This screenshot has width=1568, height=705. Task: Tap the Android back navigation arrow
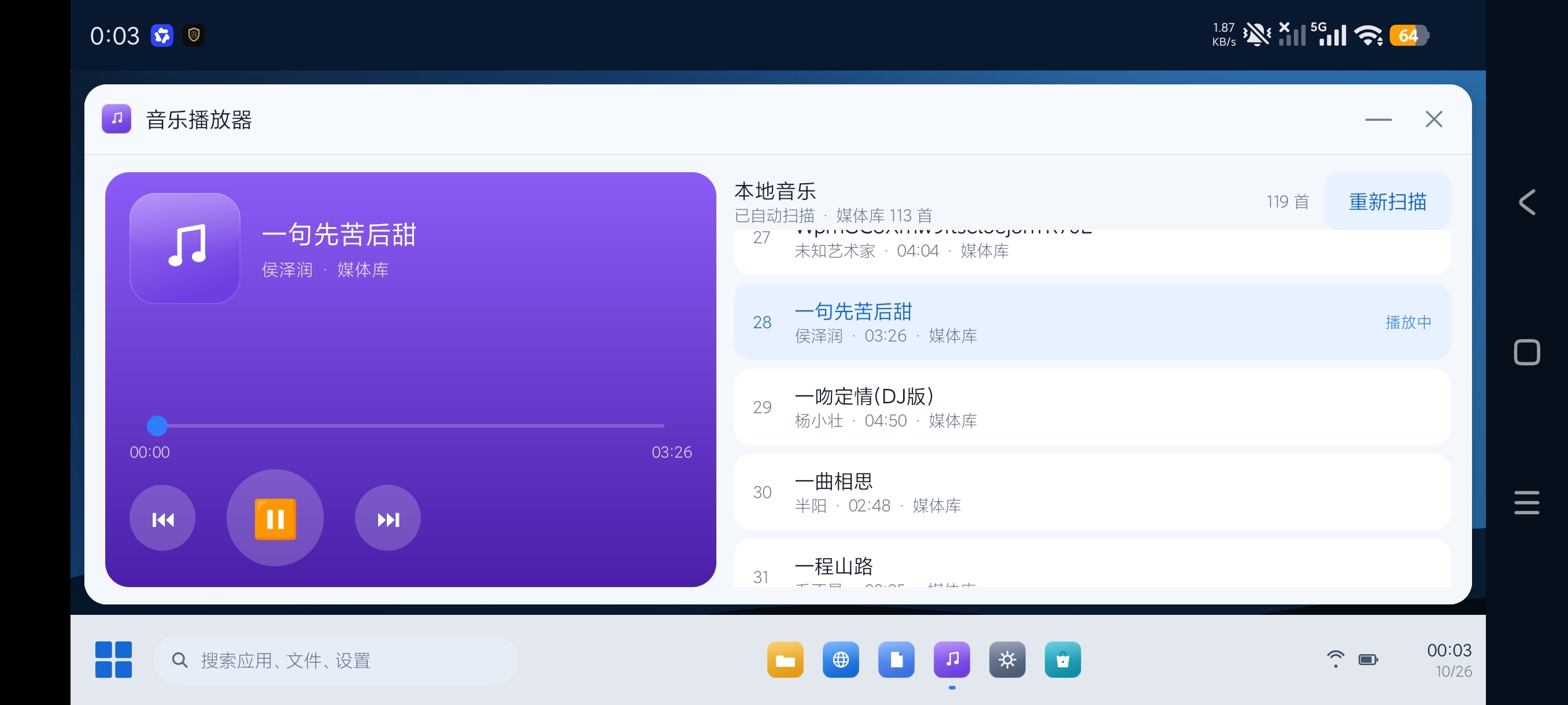coord(1526,202)
